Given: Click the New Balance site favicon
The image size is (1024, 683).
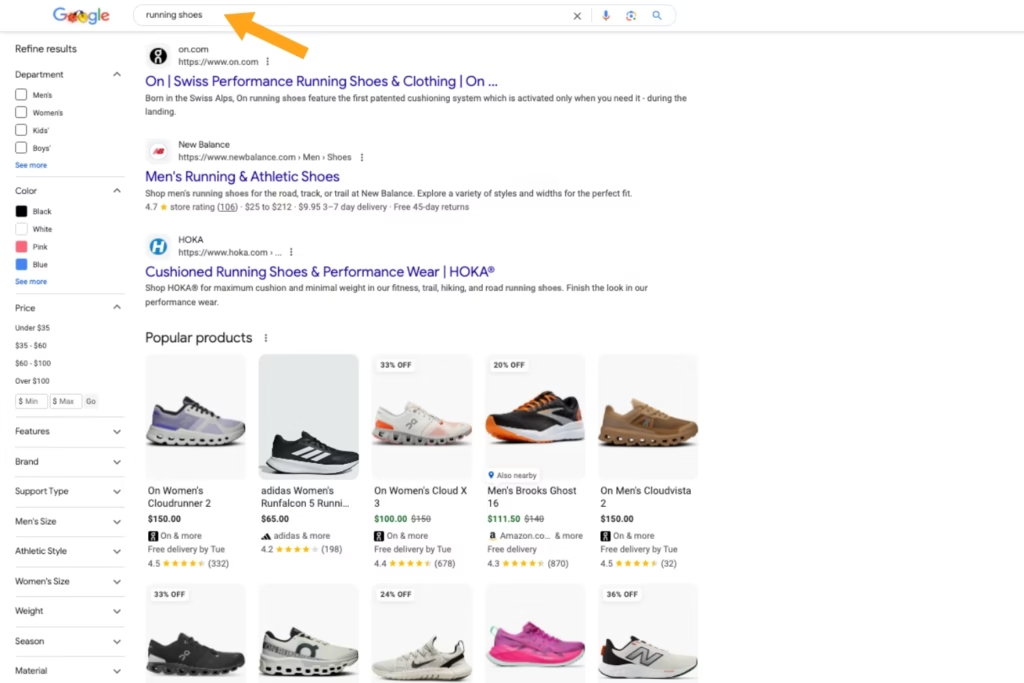Looking at the screenshot, I should 158,151.
